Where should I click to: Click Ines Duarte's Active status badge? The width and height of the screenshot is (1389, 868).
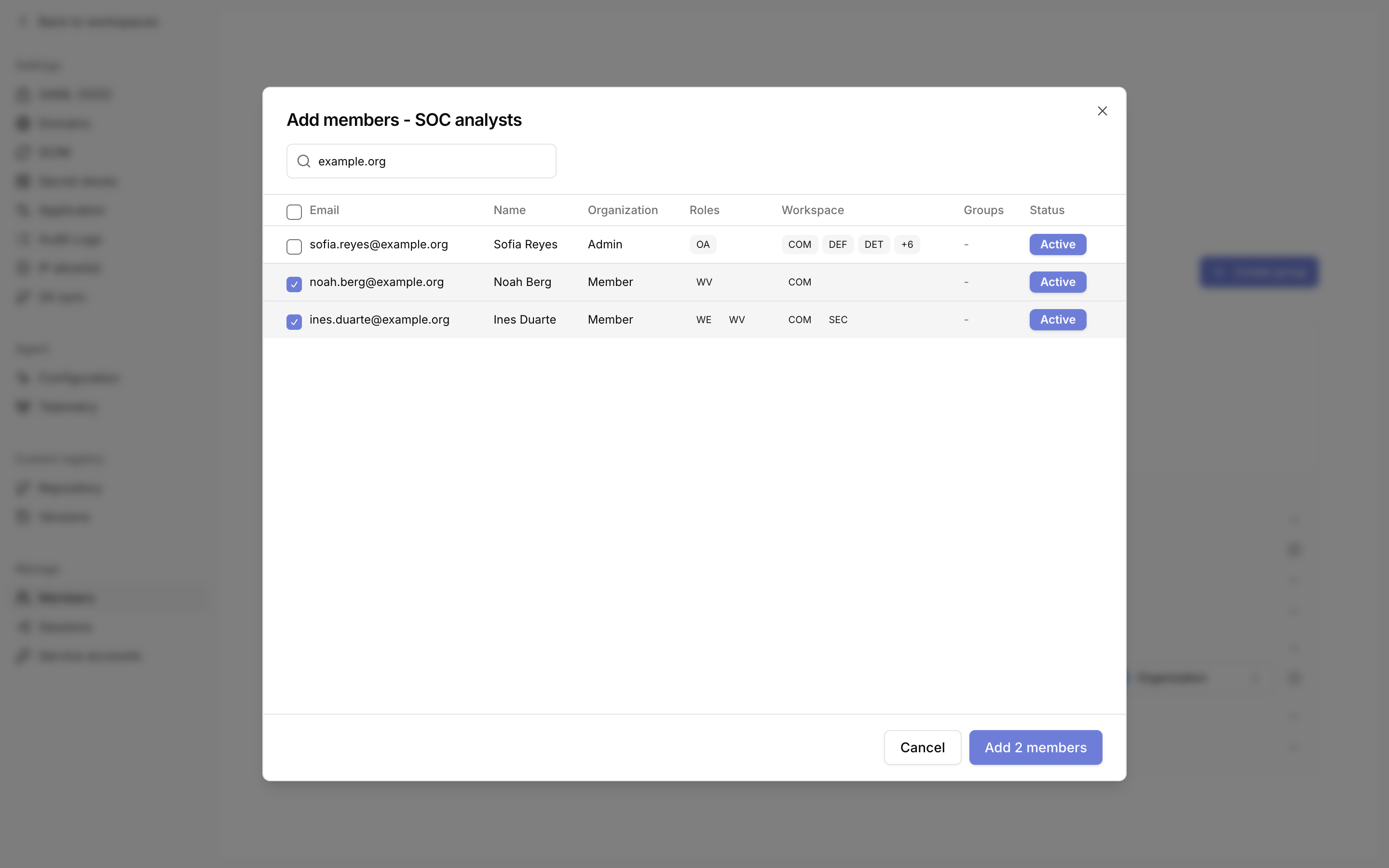[1057, 320]
